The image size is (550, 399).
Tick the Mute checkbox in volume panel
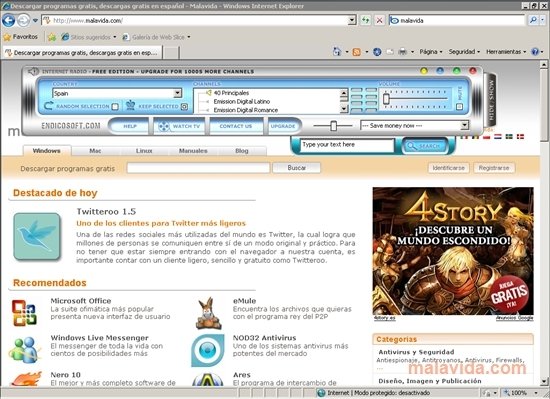pyautogui.click(x=460, y=106)
